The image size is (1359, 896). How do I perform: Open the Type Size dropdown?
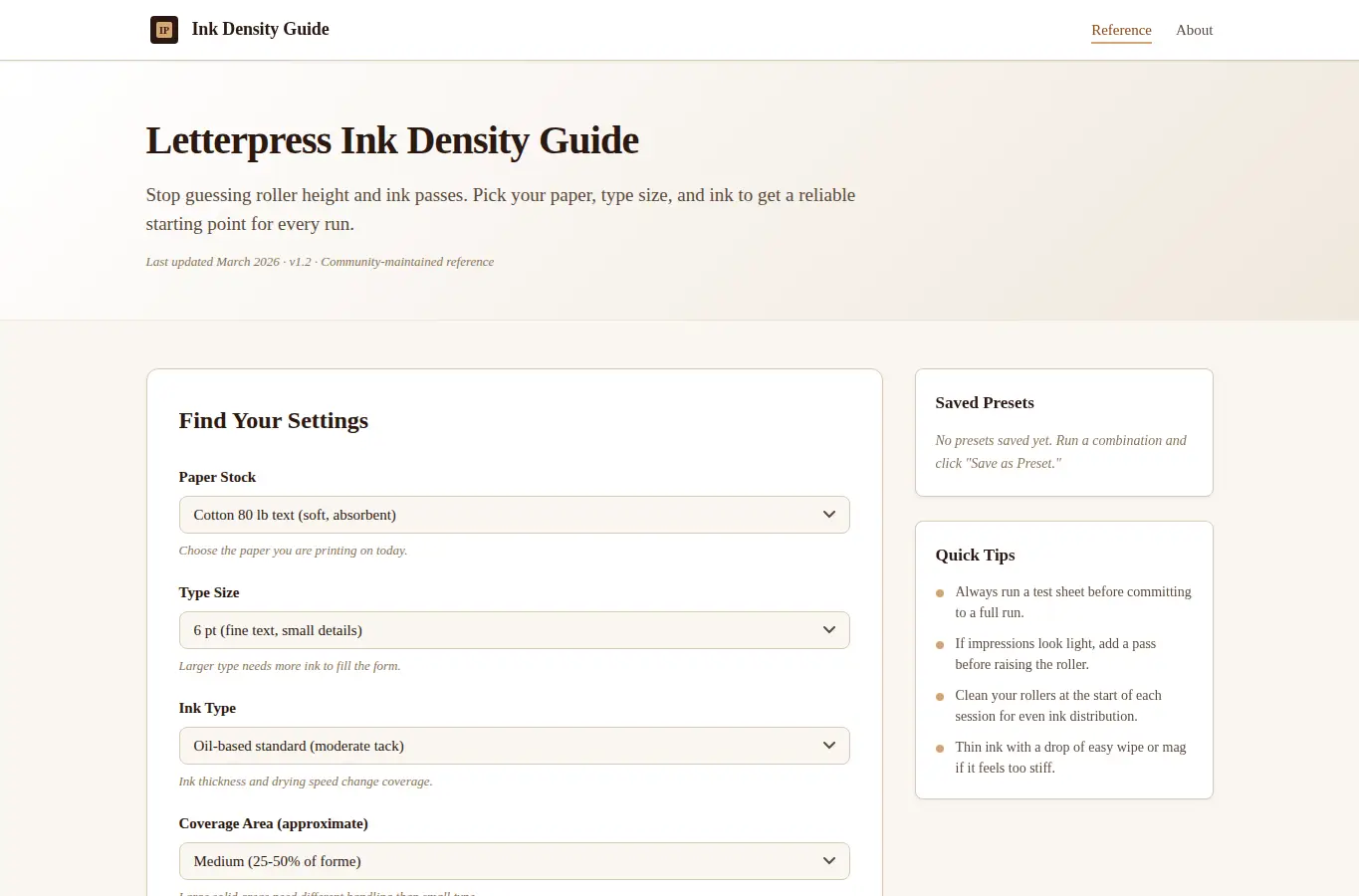point(514,630)
